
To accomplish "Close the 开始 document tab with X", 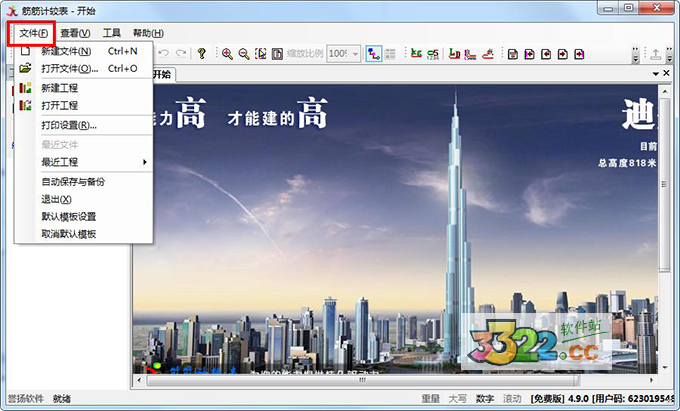I will point(667,73).
